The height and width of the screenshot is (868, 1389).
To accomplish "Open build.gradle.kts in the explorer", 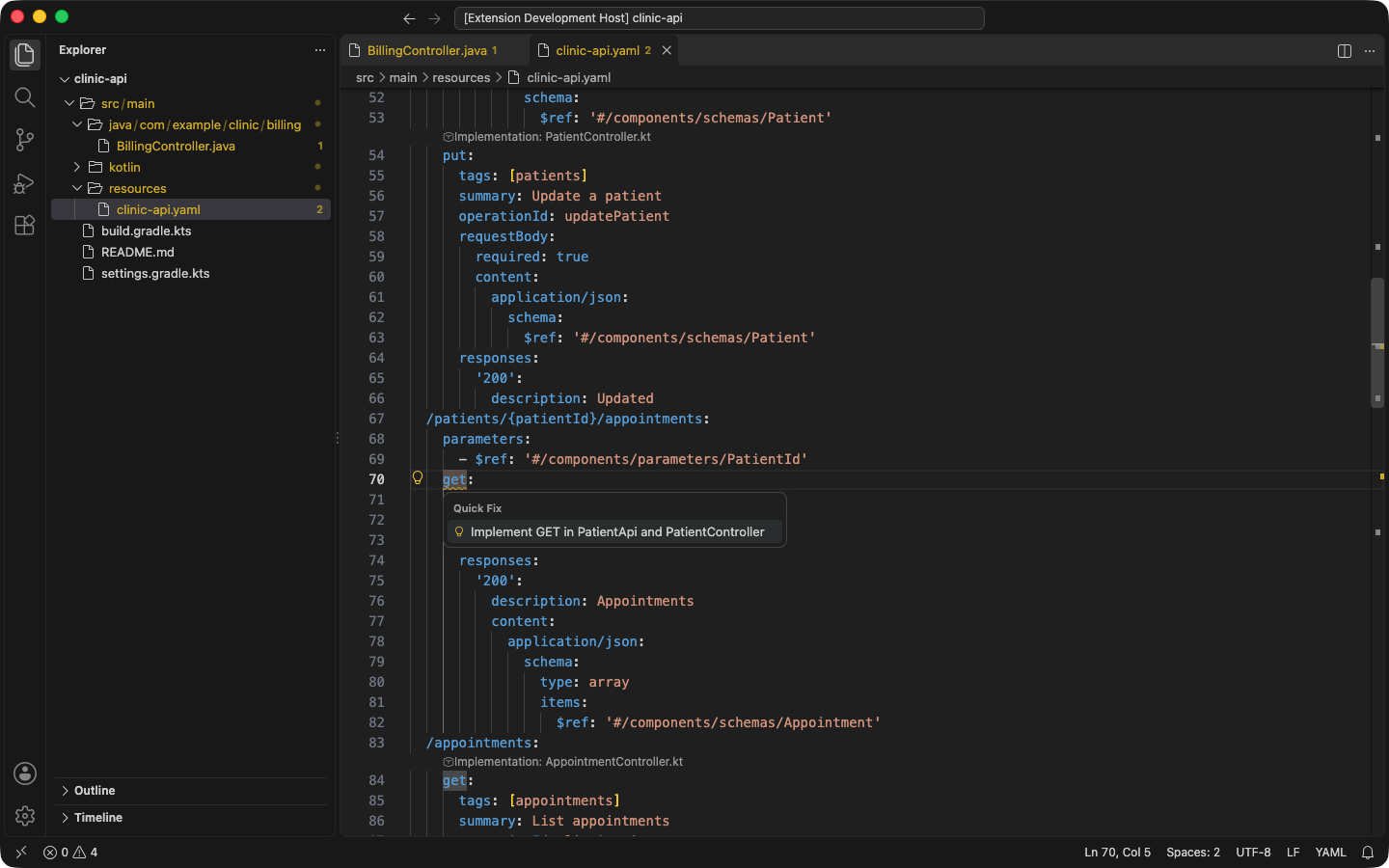I will 191,231.
